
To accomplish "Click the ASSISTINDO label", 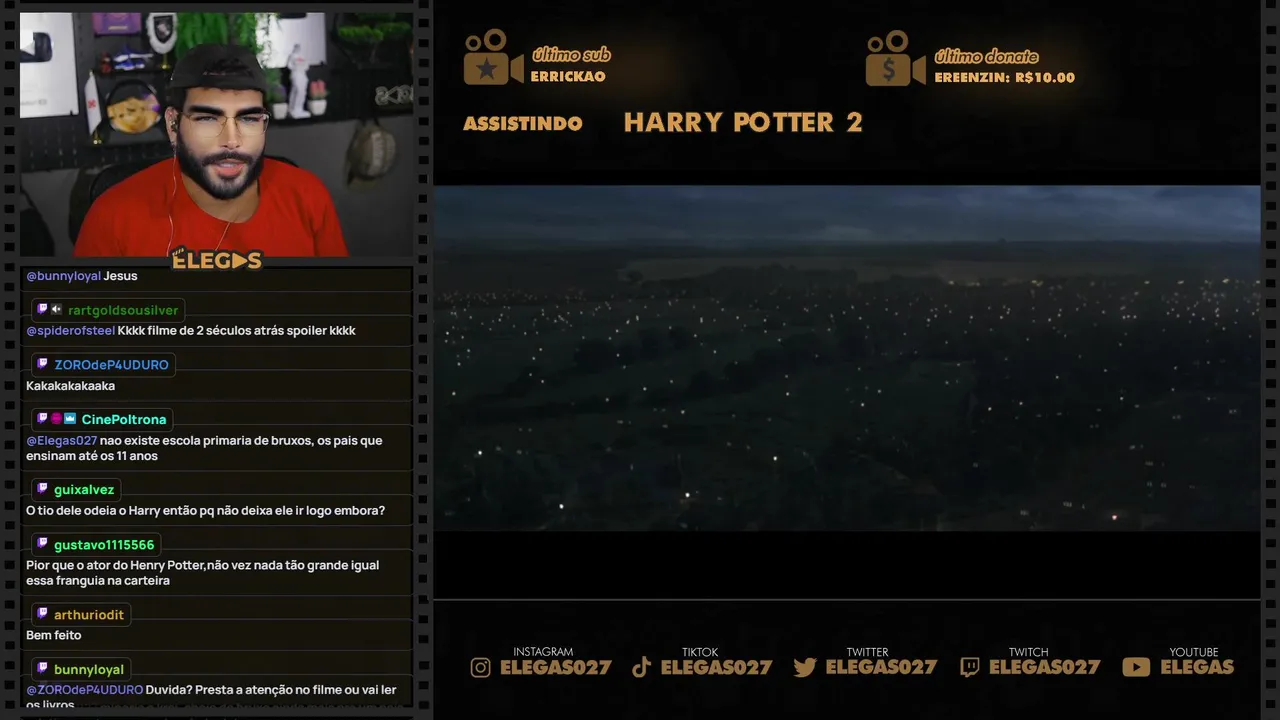I will (523, 124).
